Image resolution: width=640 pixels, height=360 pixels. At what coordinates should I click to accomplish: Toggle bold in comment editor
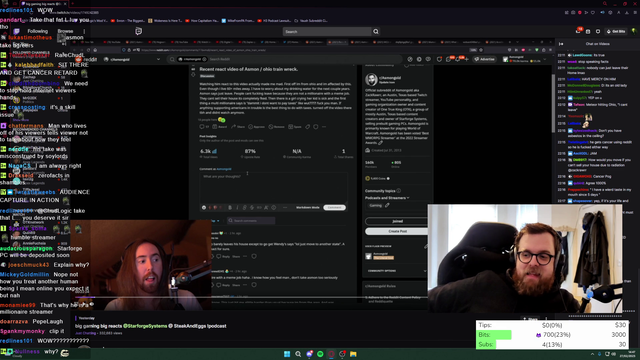point(230,207)
